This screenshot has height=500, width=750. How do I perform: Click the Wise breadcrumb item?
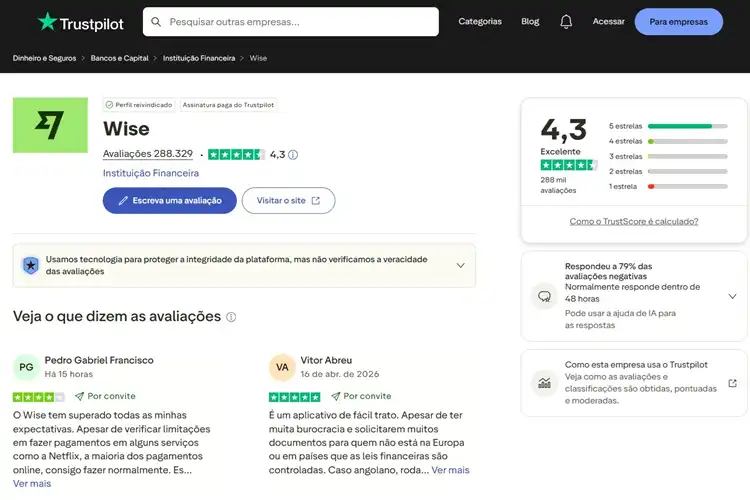pos(258,58)
